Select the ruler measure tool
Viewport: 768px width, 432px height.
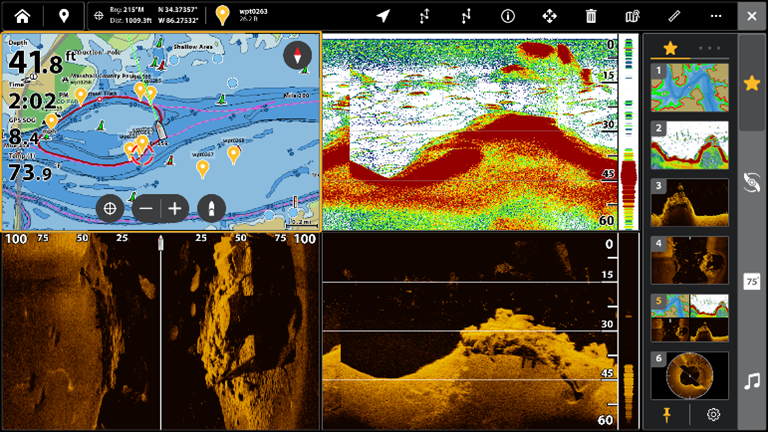674,16
